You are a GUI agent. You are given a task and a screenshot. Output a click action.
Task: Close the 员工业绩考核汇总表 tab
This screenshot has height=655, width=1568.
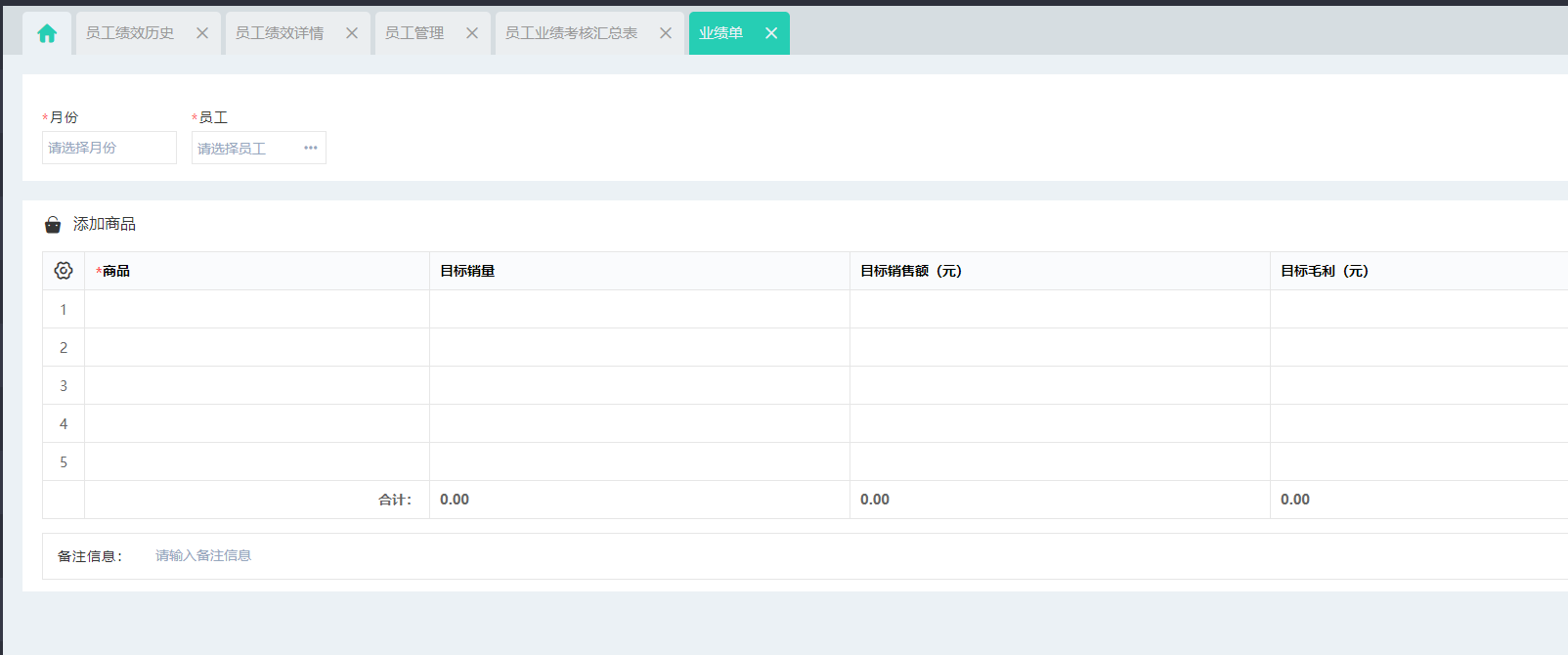[666, 33]
